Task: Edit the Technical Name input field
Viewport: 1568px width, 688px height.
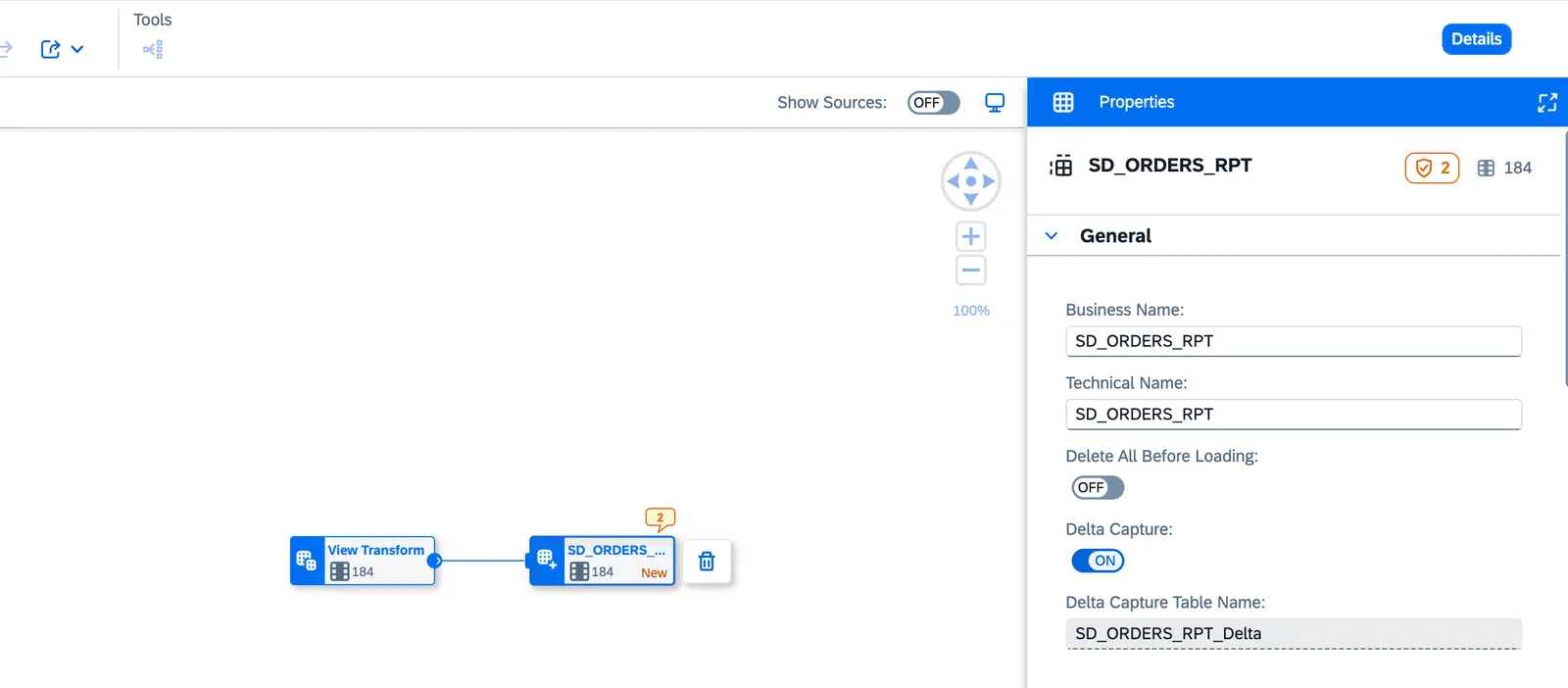Action: click(1293, 415)
